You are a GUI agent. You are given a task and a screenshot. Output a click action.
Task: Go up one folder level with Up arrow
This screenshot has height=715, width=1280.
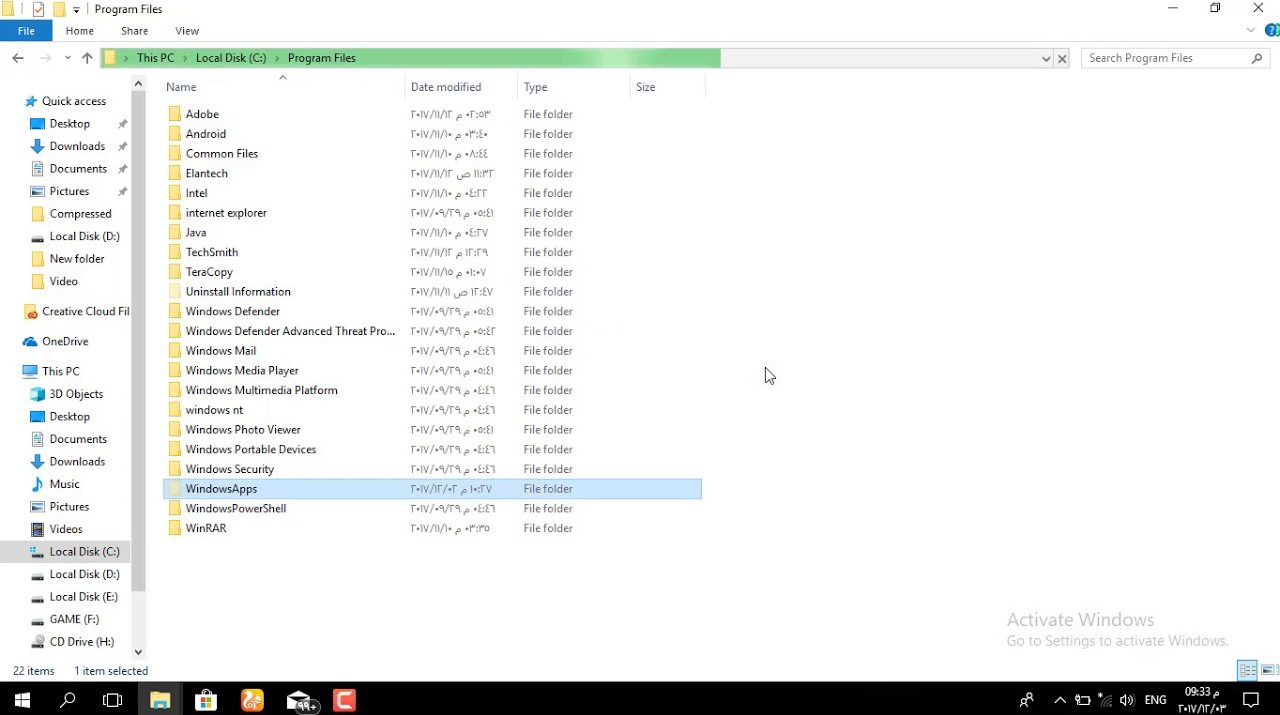(x=87, y=58)
